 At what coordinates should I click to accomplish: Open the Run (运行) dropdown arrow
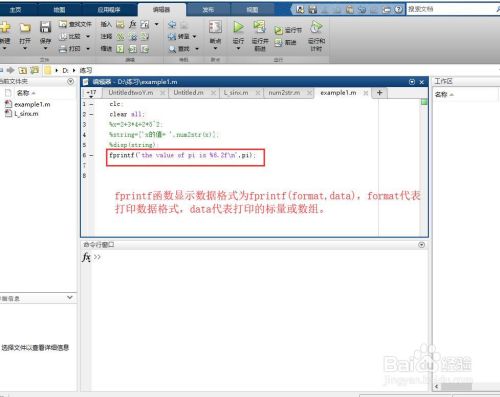(238, 49)
